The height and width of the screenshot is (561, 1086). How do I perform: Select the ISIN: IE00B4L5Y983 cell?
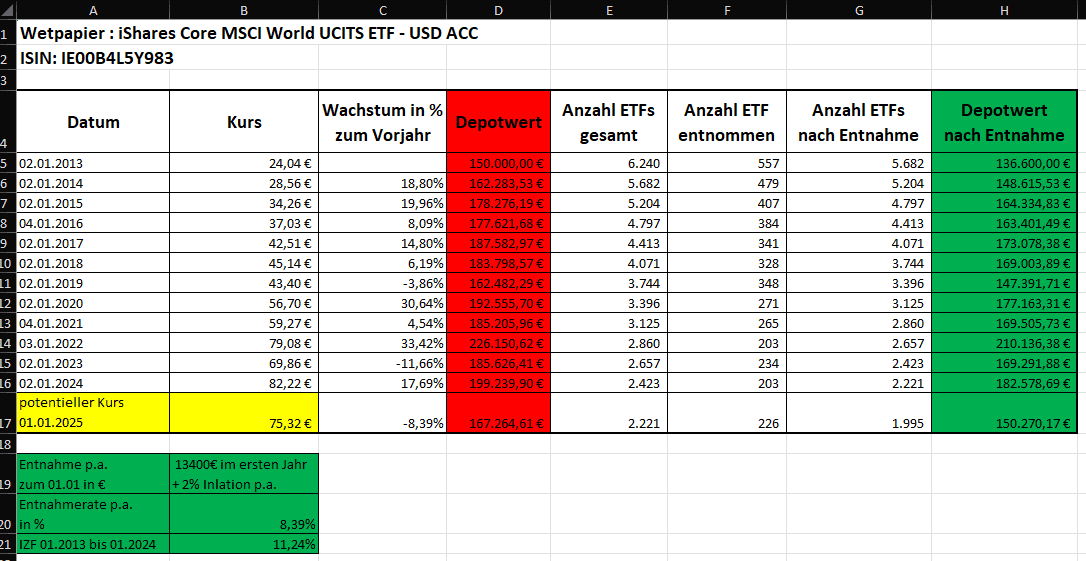click(97, 58)
